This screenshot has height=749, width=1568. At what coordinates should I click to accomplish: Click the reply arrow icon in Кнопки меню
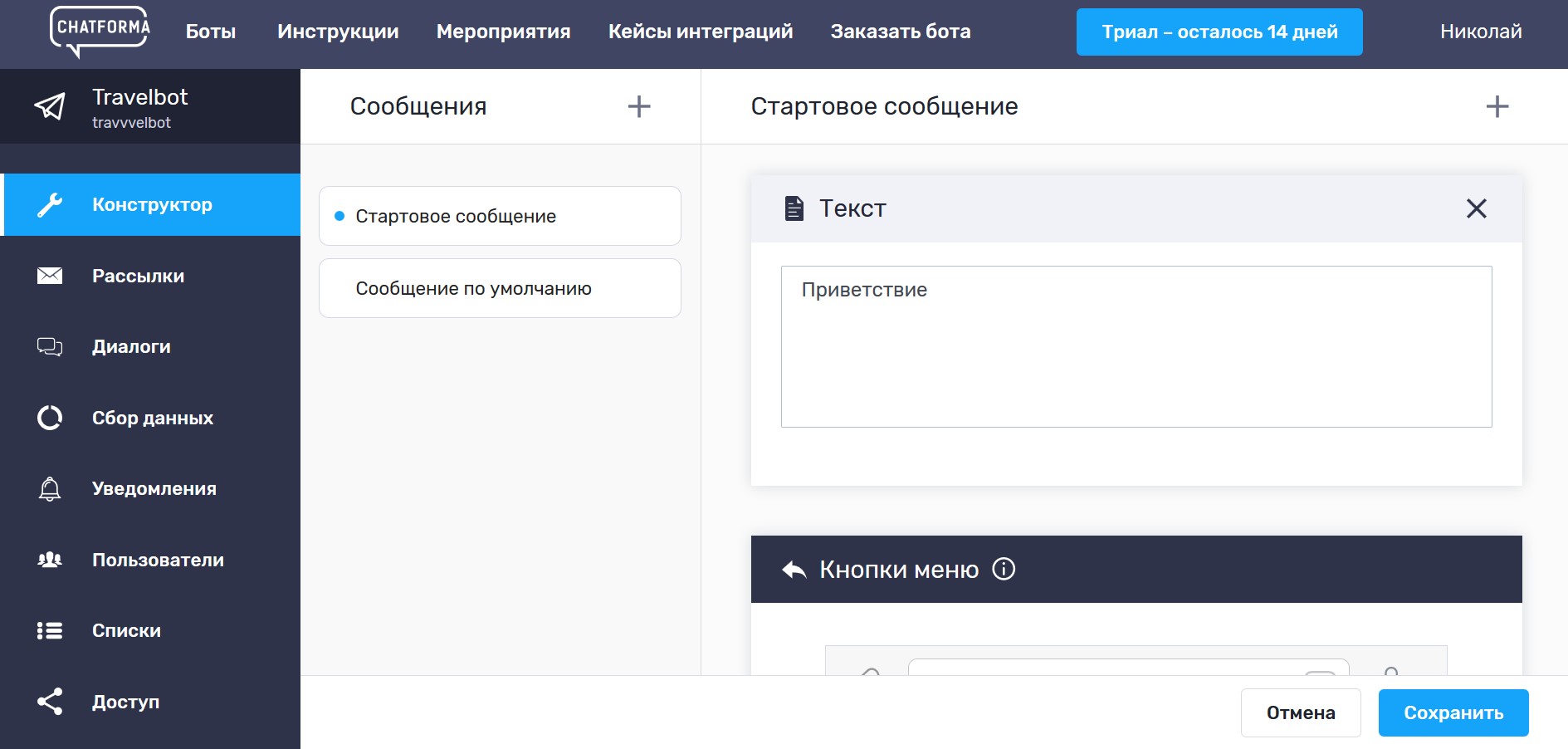pos(794,570)
